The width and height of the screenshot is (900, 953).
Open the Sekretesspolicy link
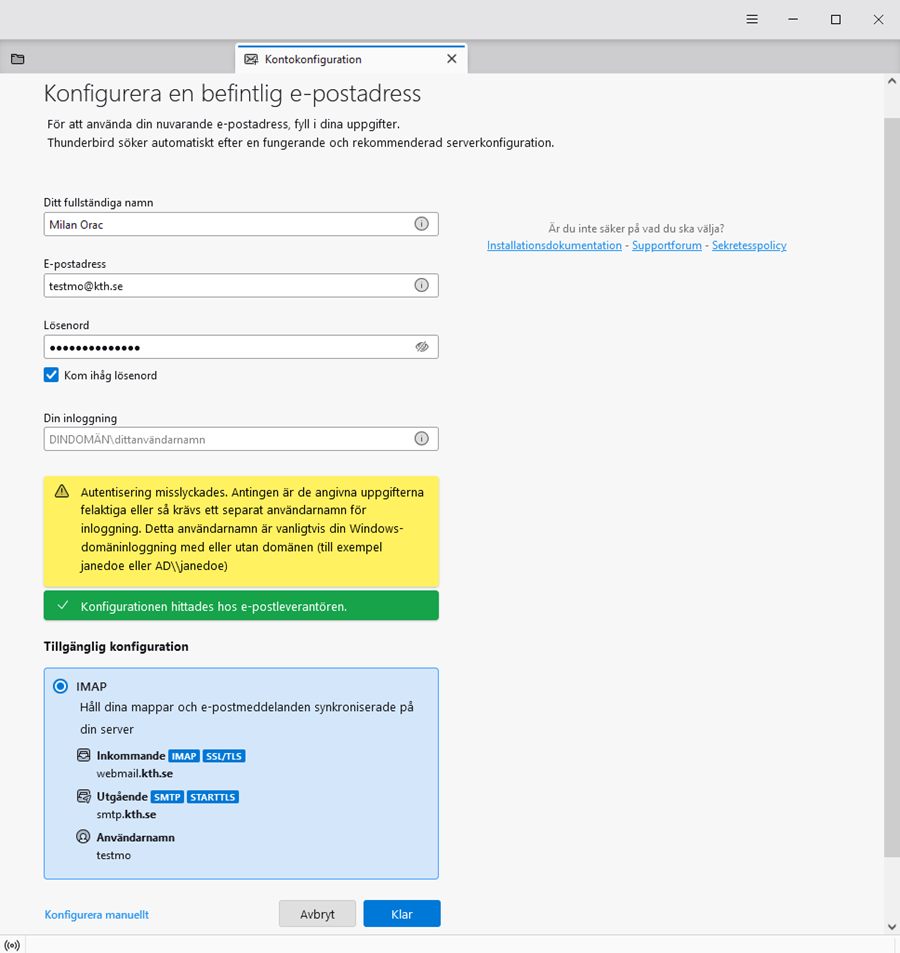(x=749, y=245)
